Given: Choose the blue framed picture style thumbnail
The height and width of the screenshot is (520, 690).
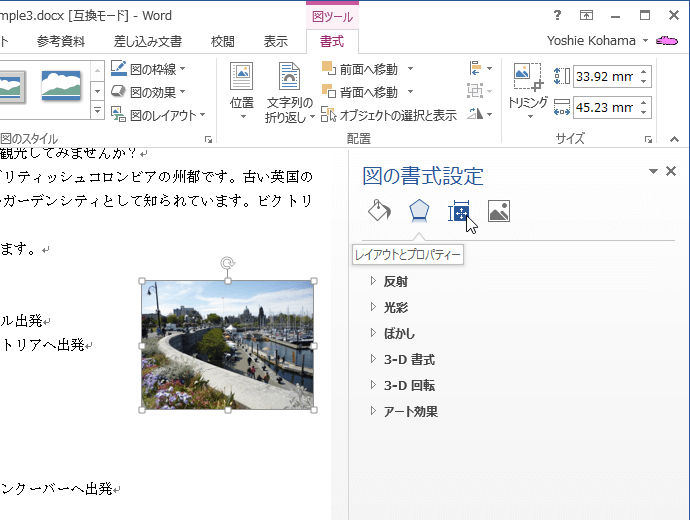Looking at the screenshot, I should 61,86.
